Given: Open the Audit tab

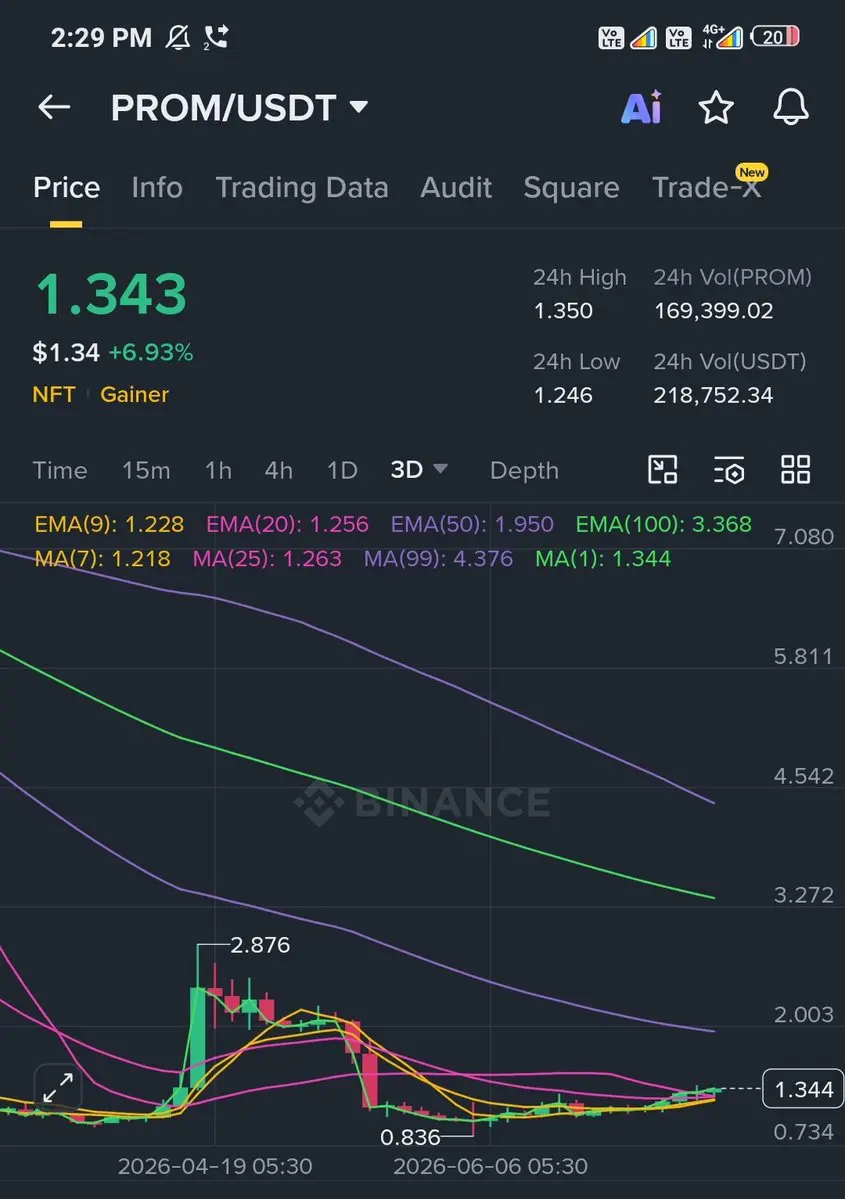Looking at the screenshot, I should [x=456, y=187].
